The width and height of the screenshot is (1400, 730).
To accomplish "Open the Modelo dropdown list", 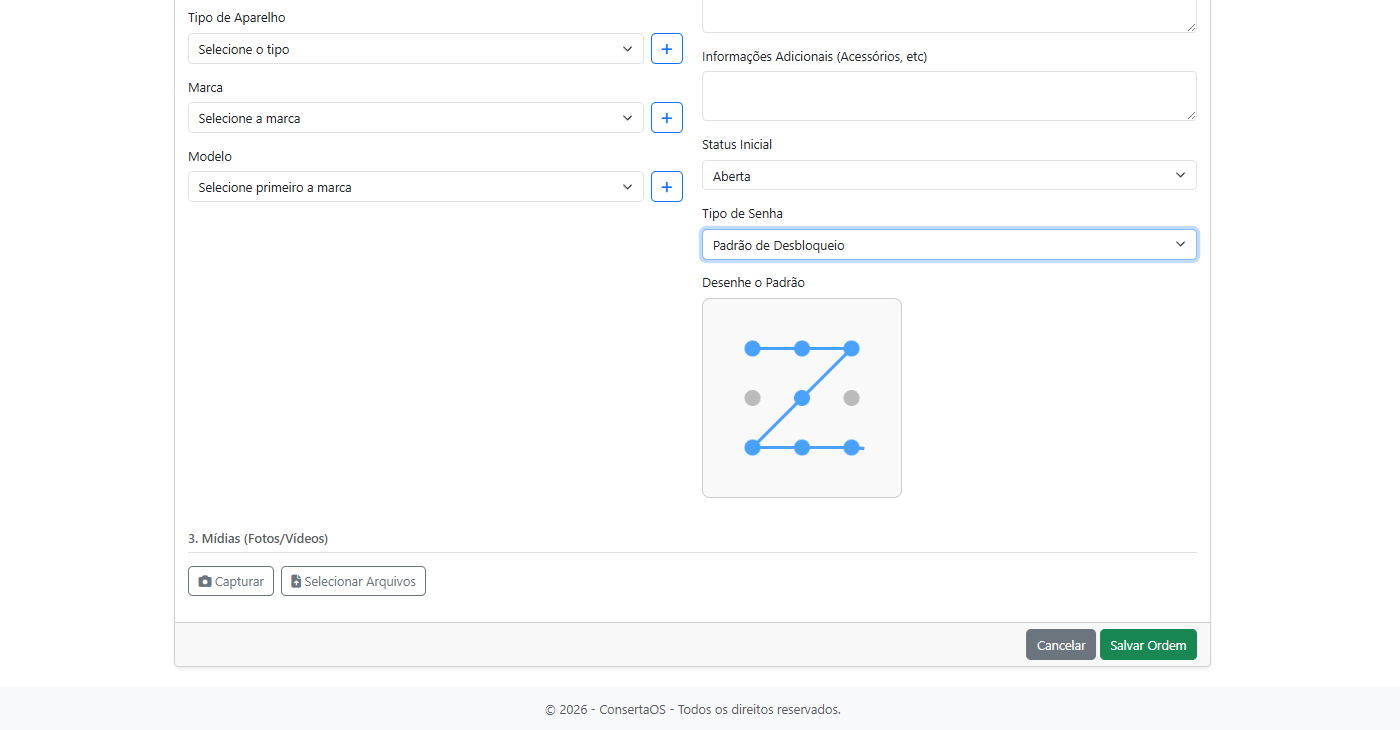I will (x=415, y=187).
